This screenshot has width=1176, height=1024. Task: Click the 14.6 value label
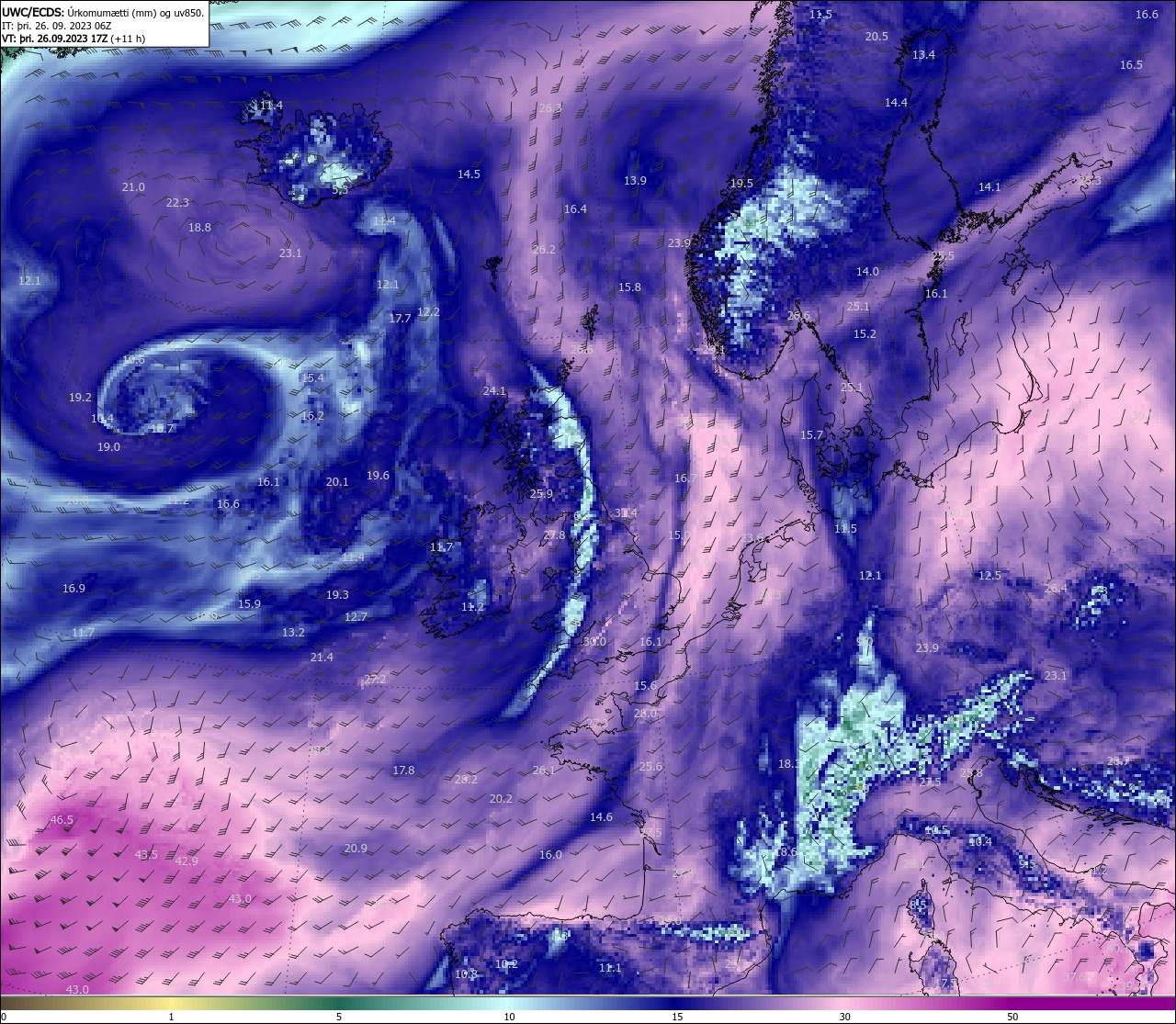601,817
